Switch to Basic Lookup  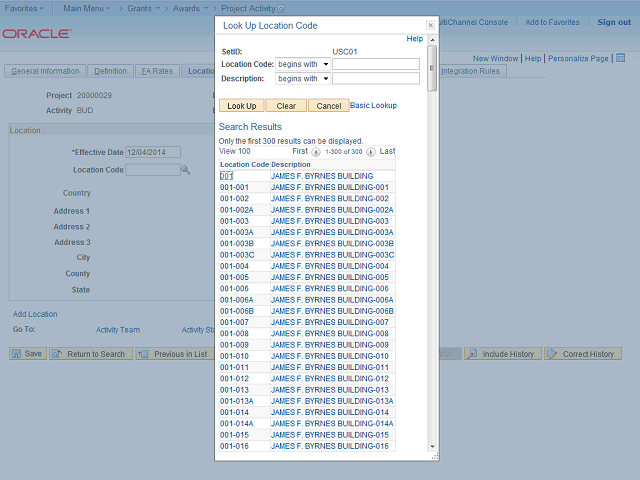point(373,105)
